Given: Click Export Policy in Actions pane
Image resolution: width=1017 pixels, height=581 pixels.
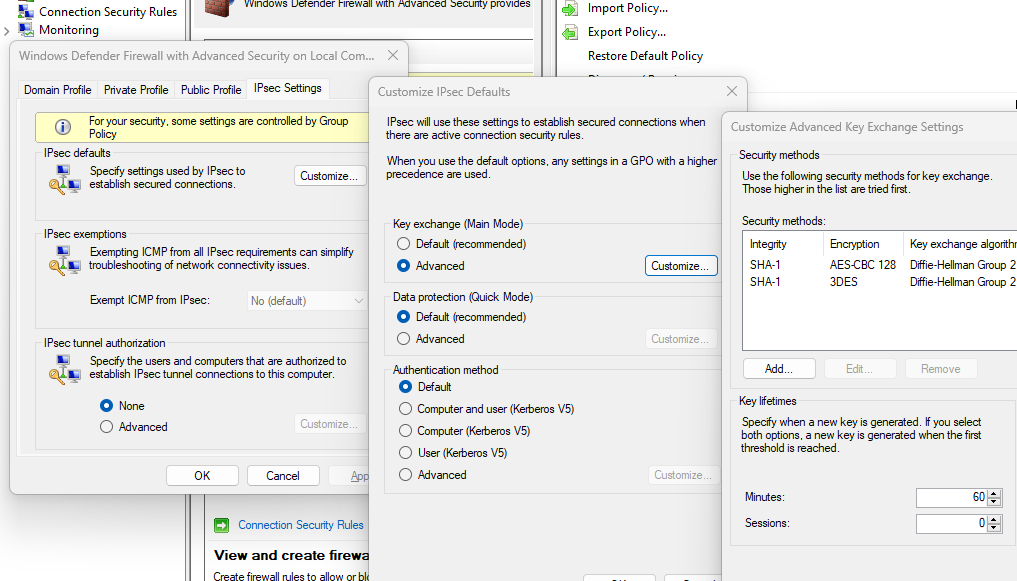Looking at the screenshot, I should coord(627,32).
